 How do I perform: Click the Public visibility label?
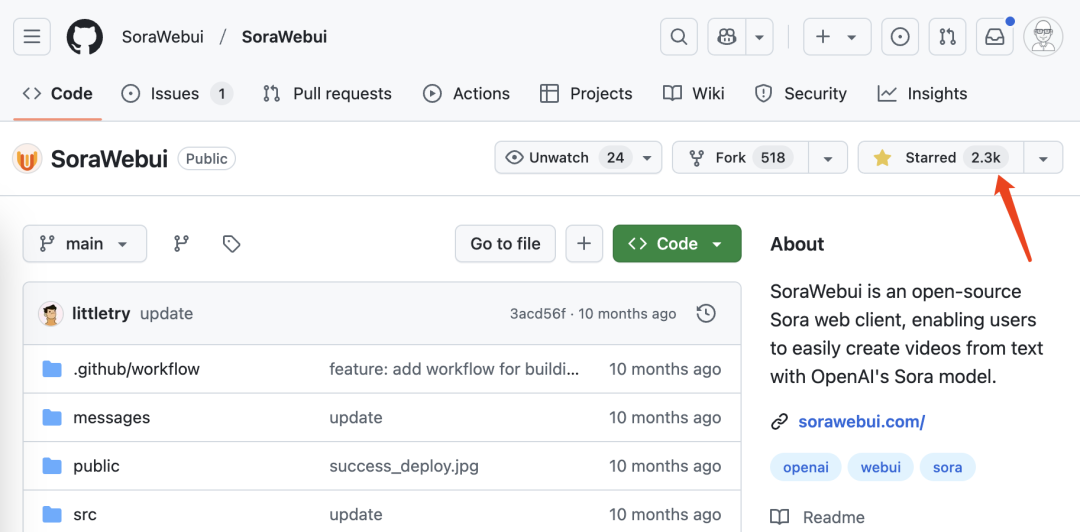pyautogui.click(x=207, y=159)
